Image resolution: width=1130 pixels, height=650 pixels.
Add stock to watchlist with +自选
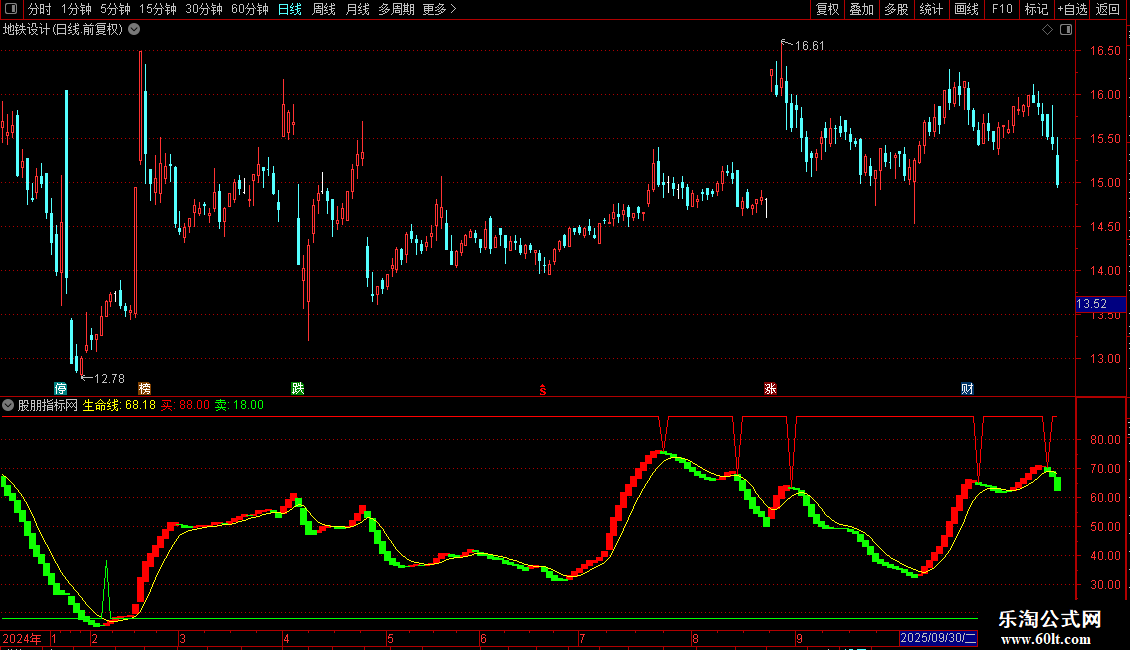coord(1072,9)
